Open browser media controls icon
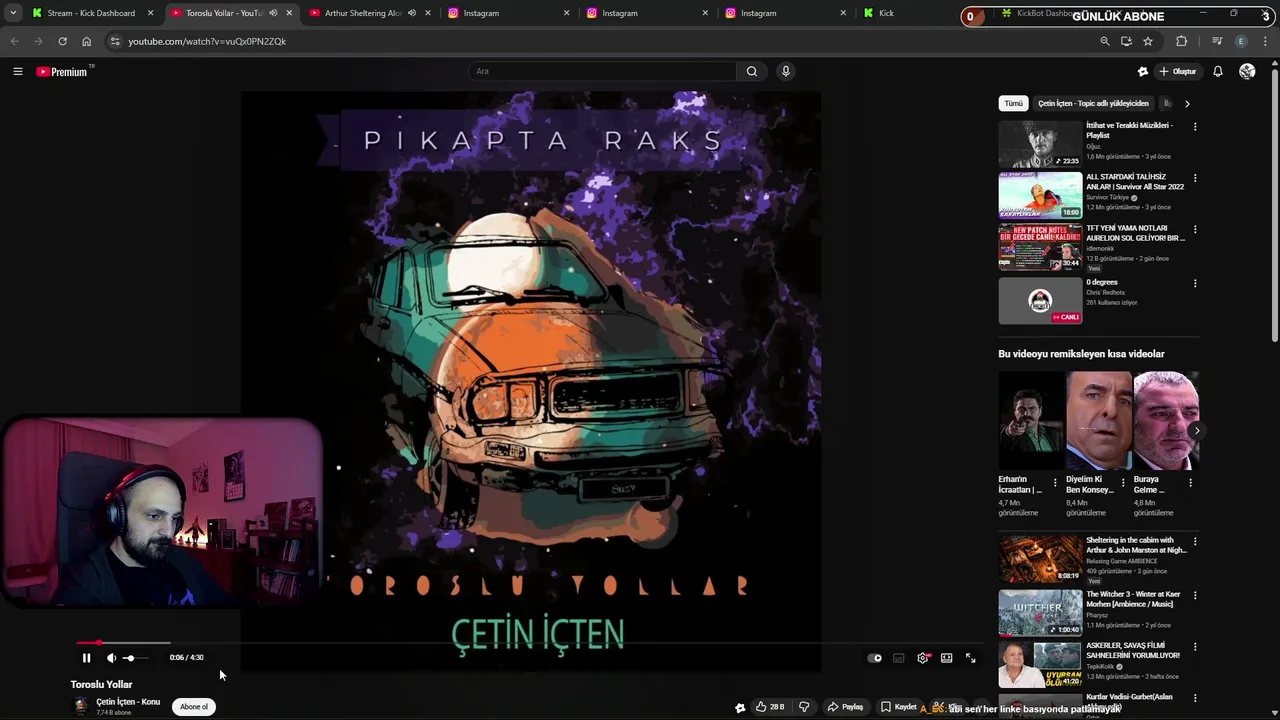This screenshot has width=1280, height=720. point(1217,41)
